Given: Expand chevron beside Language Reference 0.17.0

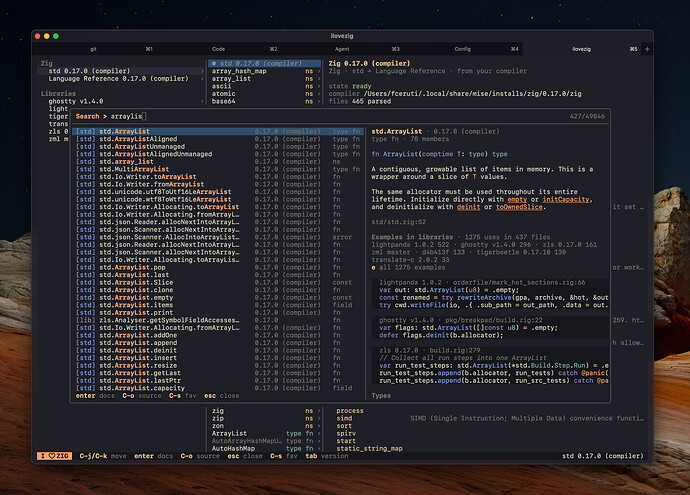Looking at the screenshot, I should coord(202,78).
